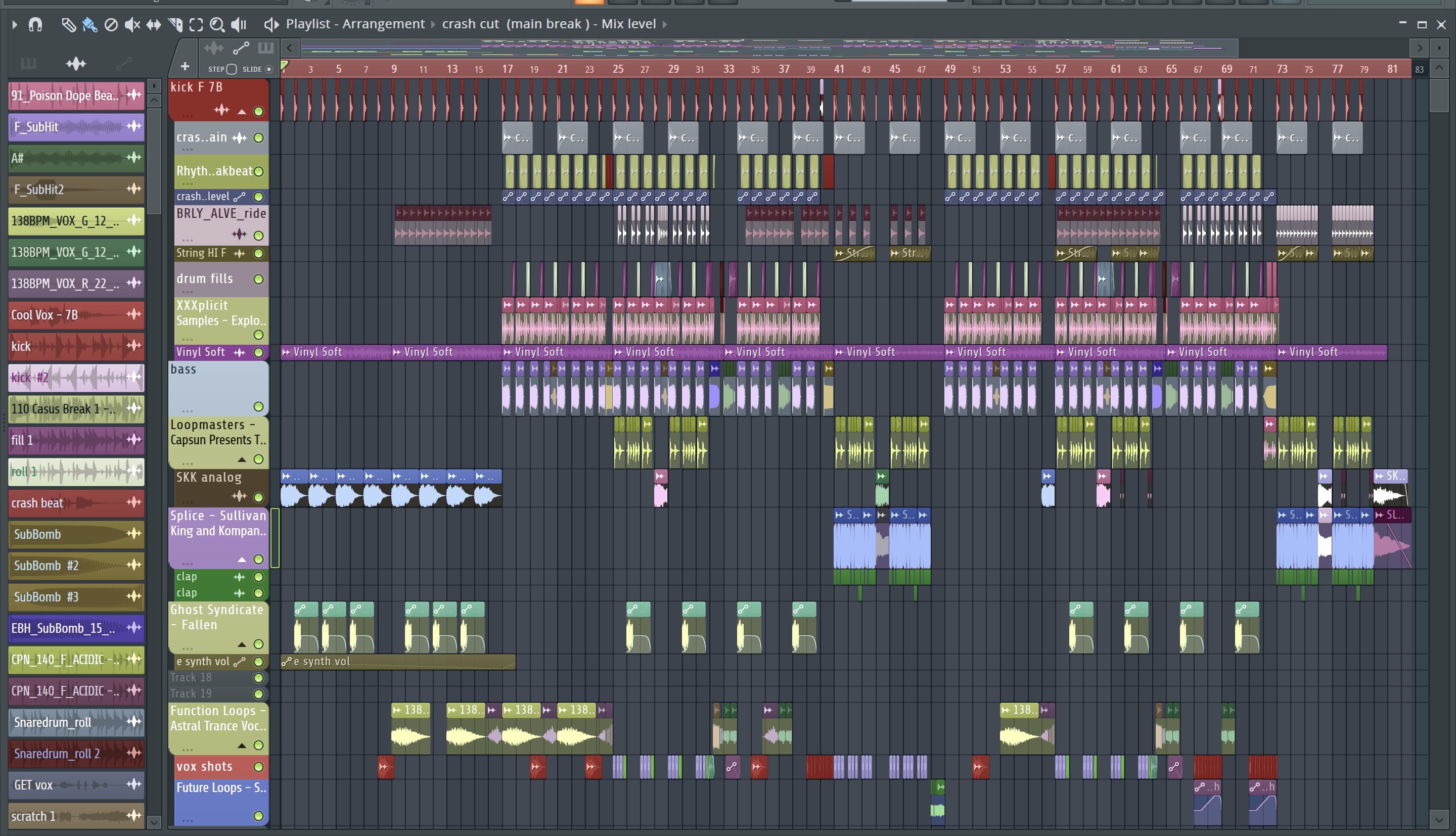1456x836 pixels.
Task: Add a new track with plus button
Action: [185, 67]
